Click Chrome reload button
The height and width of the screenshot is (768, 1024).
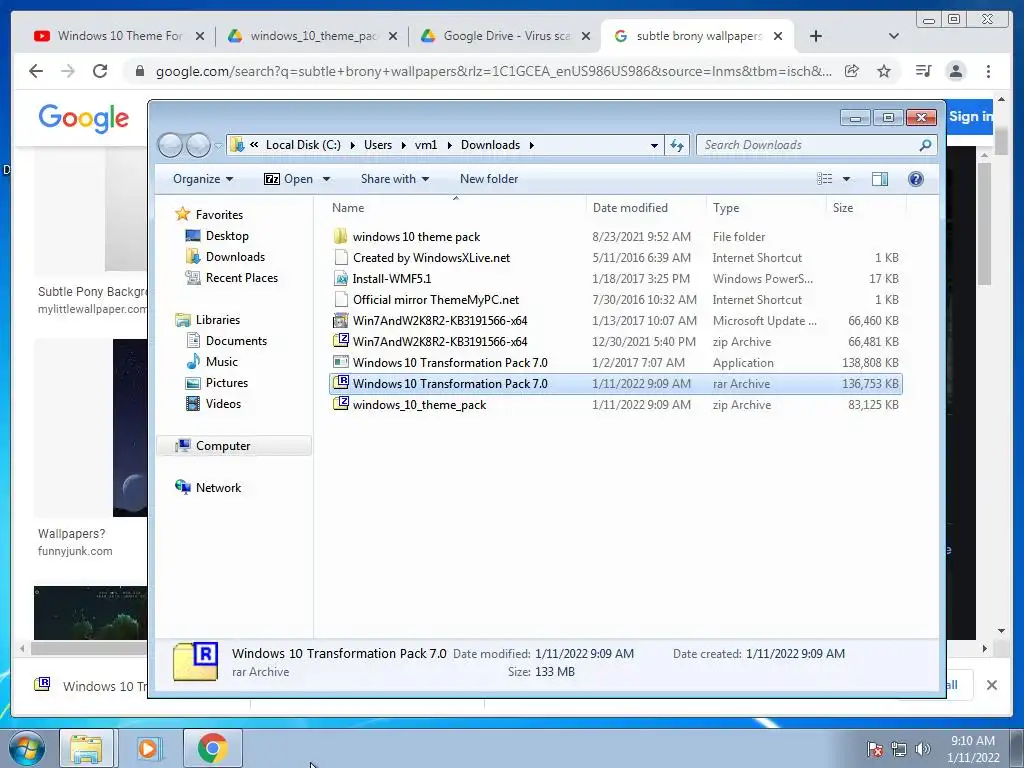pyautogui.click(x=100, y=71)
